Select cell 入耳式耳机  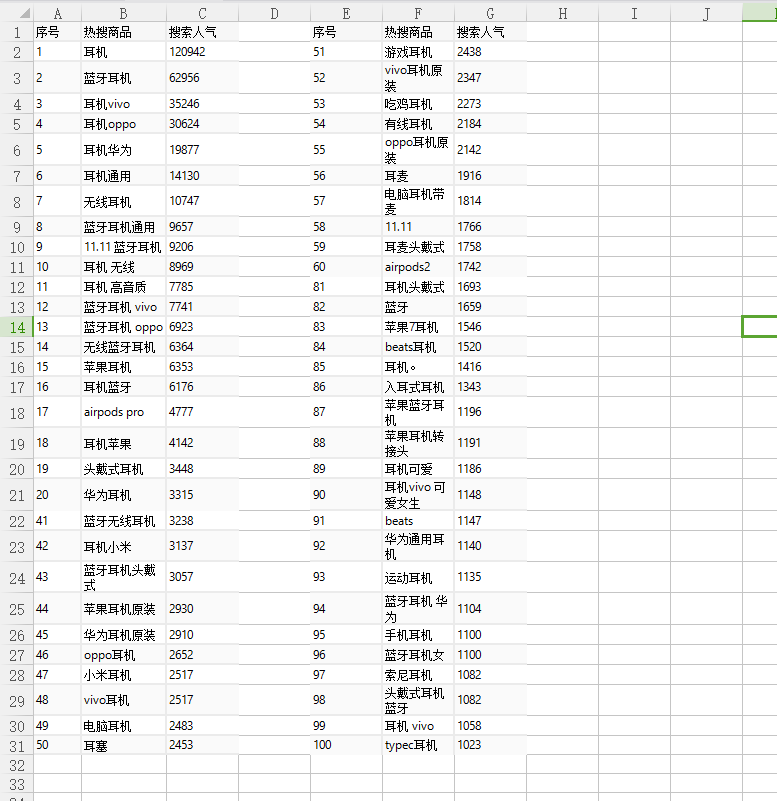coord(418,387)
